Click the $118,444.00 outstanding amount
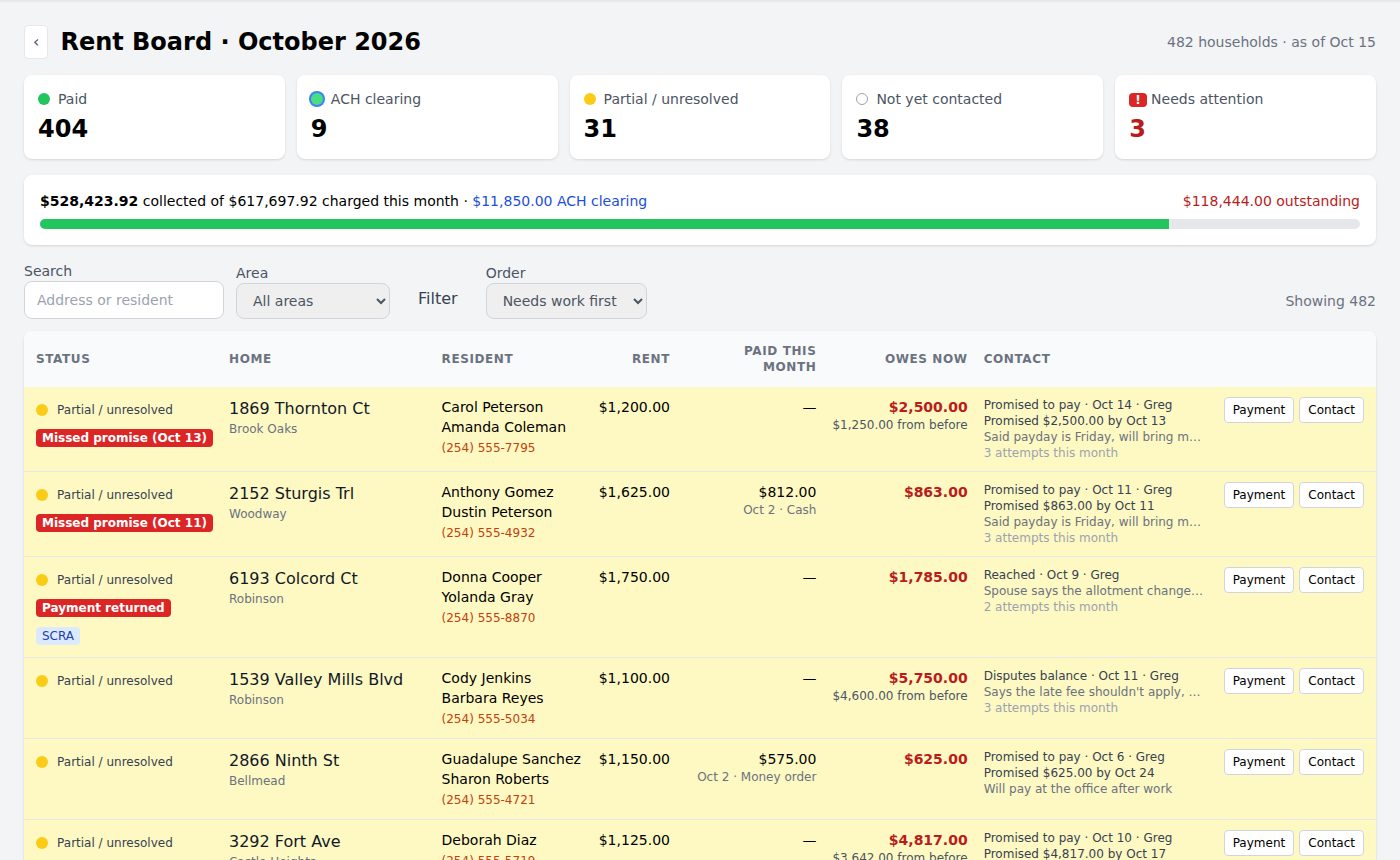1400x860 pixels. click(1271, 201)
